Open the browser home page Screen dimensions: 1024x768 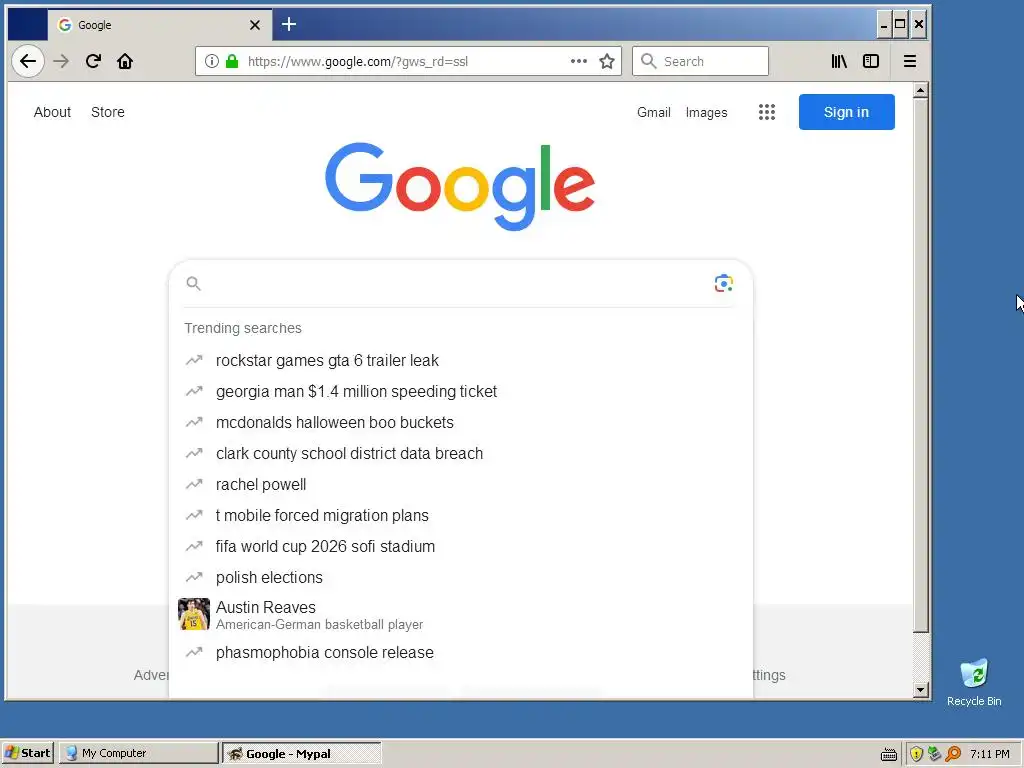click(125, 61)
